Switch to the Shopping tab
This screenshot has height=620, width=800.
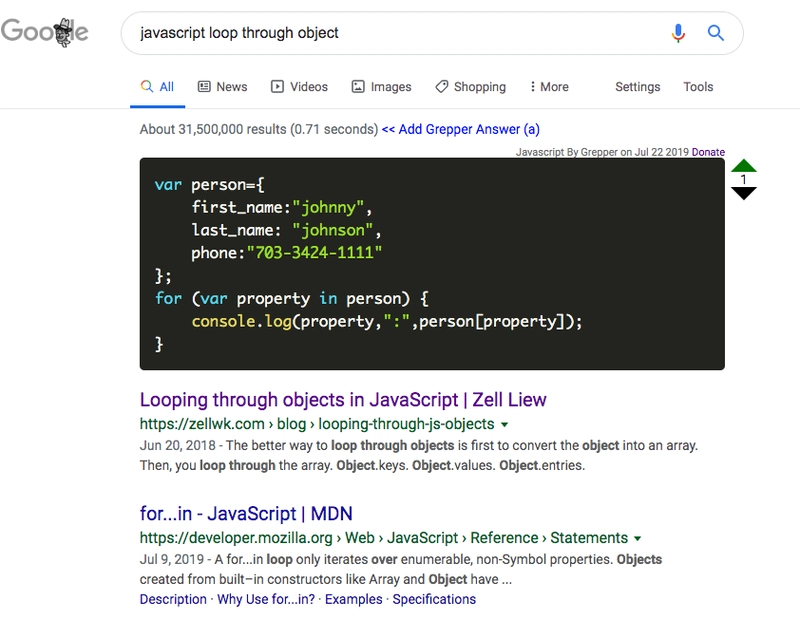pyautogui.click(x=470, y=87)
